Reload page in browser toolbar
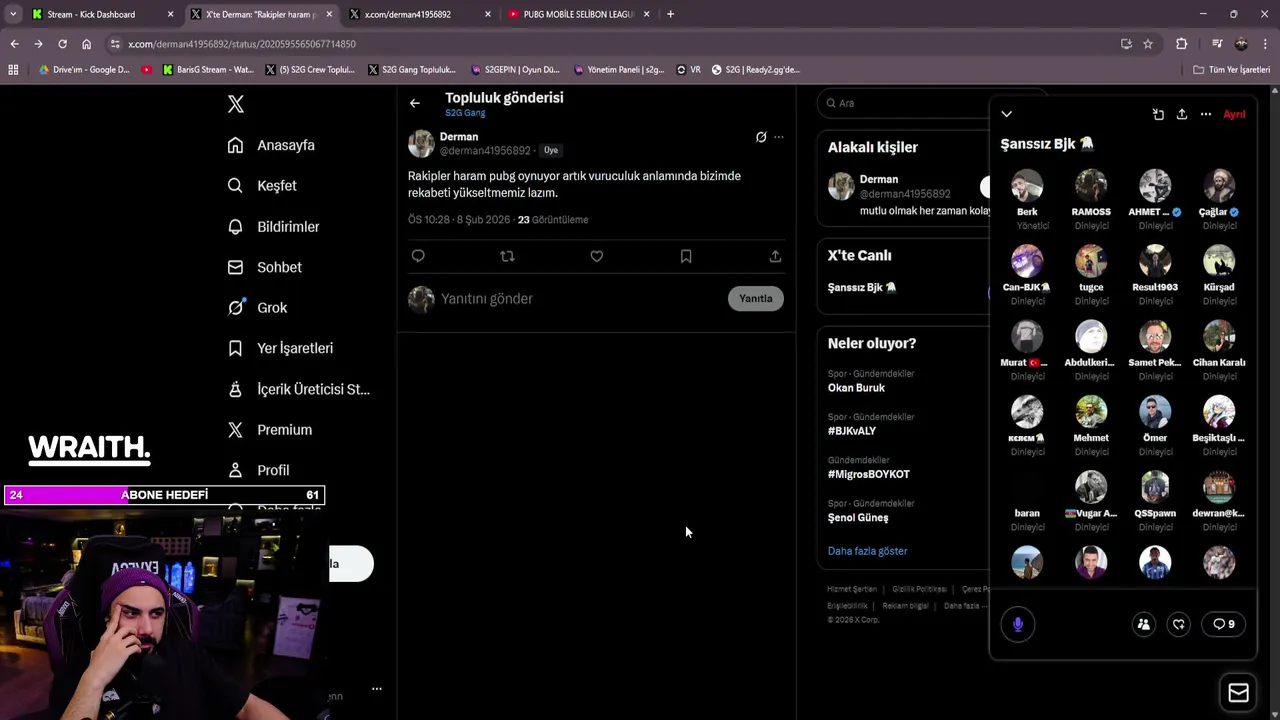The height and width of the screenshot is (720, 1280). [x=62, y=44]
